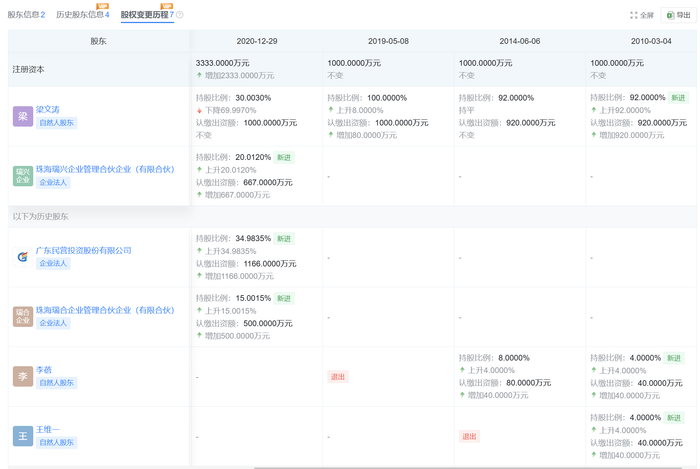Click 以下为历史股东 section label
The image size is (700, 469).
(41, 216)
